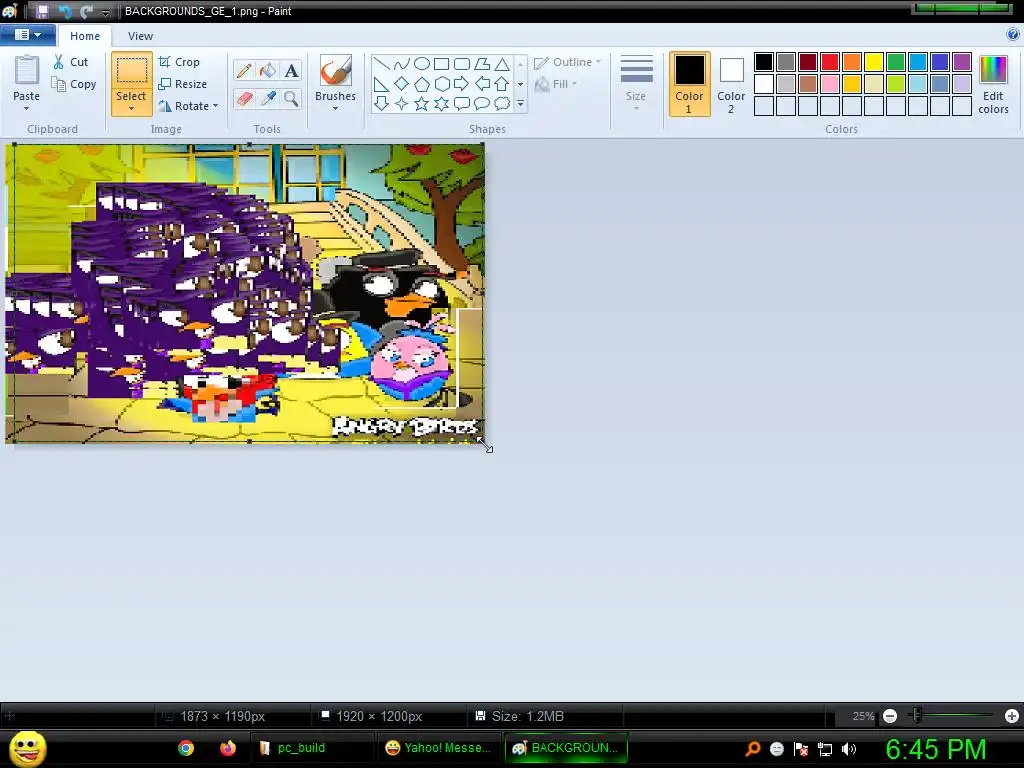Choose the Six-point star shape
The height and width of the screenshot is (768, 1024).
coord(441,103)
